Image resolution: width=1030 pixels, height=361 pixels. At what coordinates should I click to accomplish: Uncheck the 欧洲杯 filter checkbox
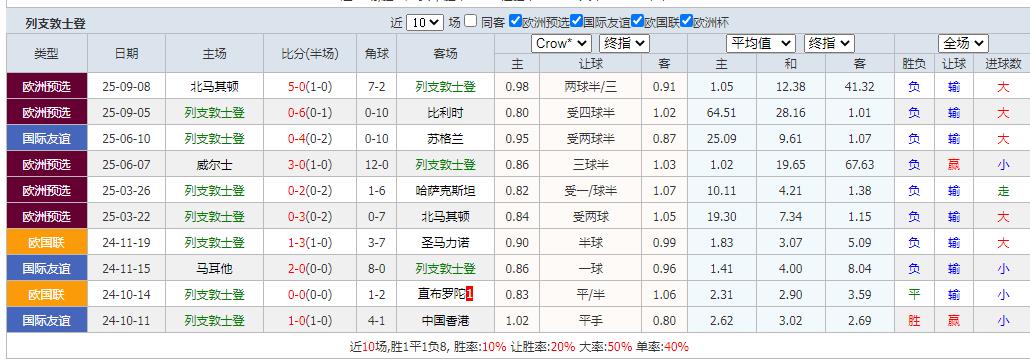(x=687, y=21)
